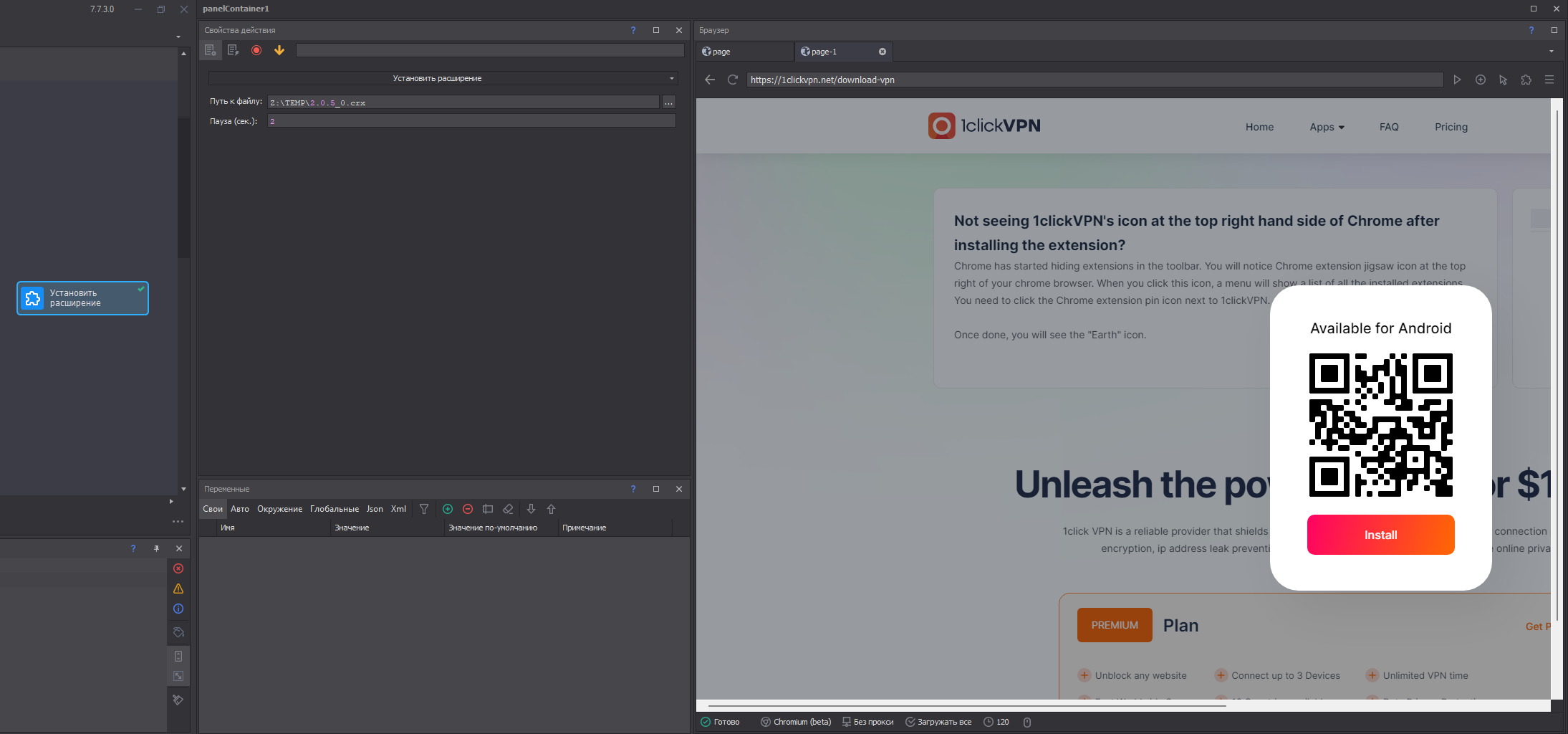Move variable up with up arrow
Screen dimensions: 1568x734
pos(551,509)
